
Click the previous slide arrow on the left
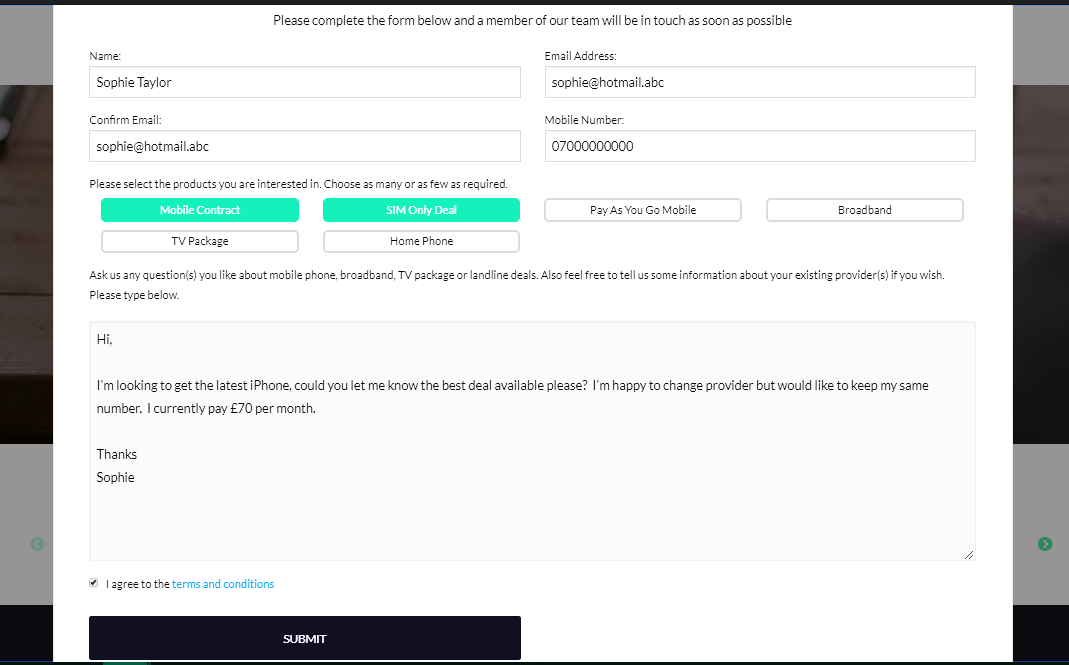37,544
